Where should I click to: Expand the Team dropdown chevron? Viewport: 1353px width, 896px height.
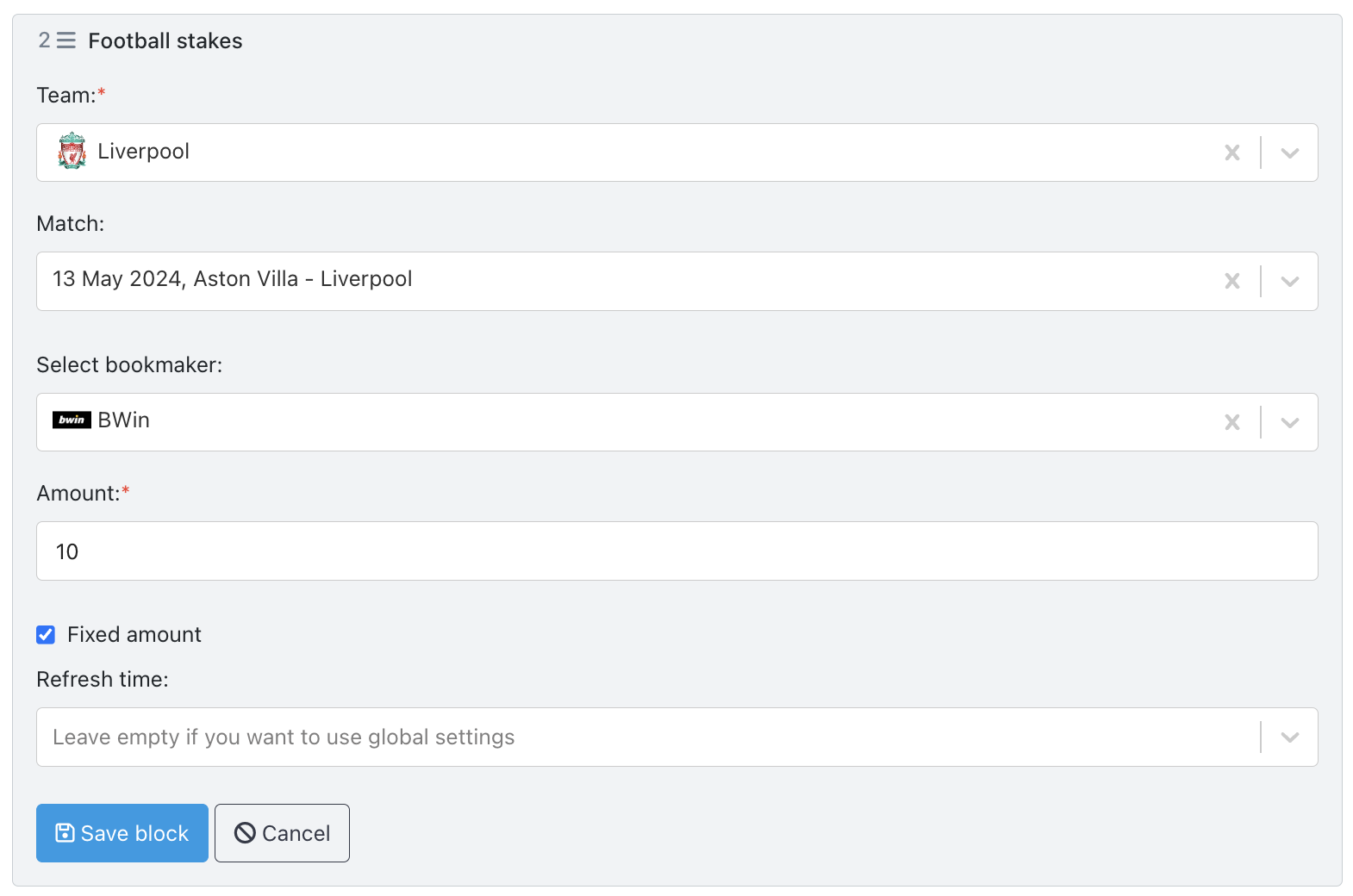[x=1290, y=153]
